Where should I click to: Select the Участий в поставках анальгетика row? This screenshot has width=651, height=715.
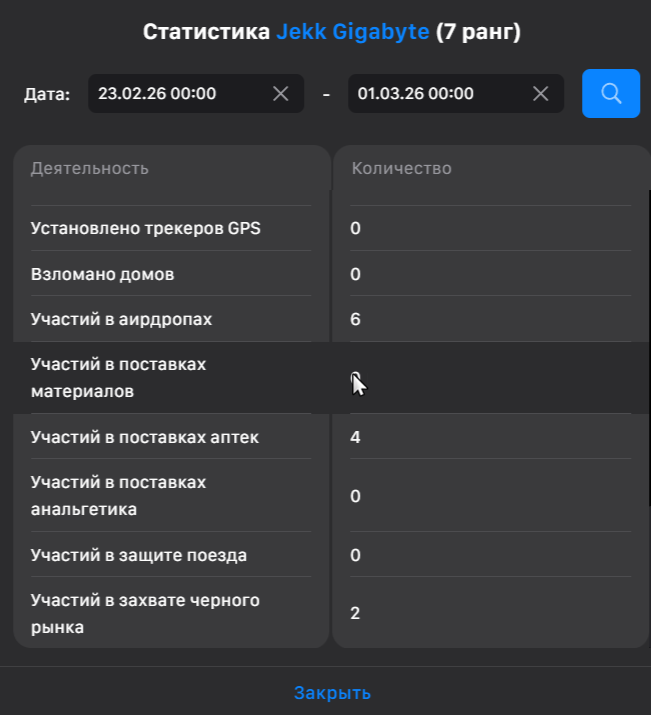click(118, 495)
